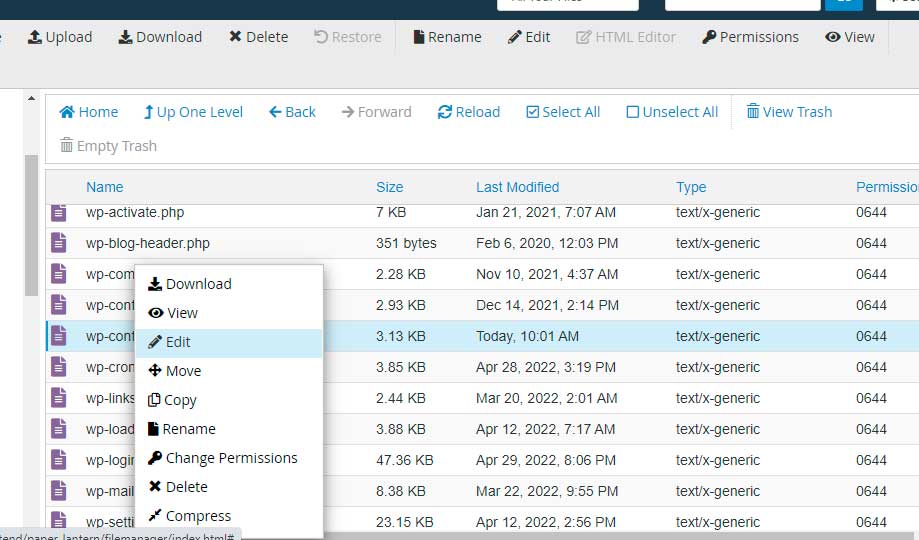
Task: Click Permissions in the top toolbar
Action: 750,37
